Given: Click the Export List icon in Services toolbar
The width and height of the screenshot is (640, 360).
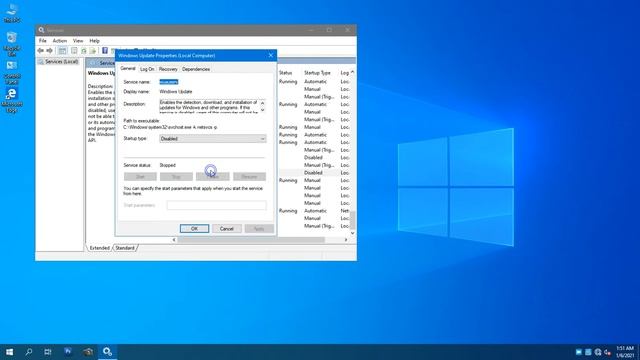Looking at the screenshot, I should tap(93, 51).
